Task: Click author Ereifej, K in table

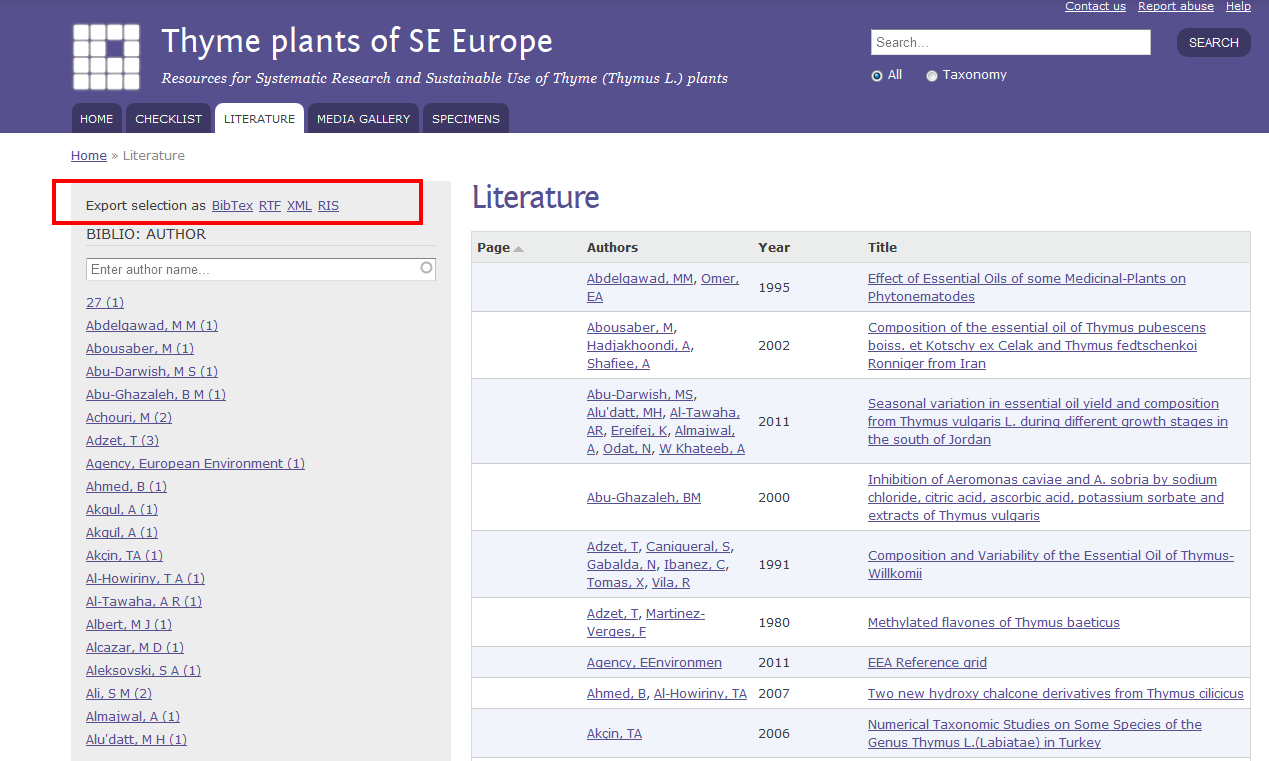Action: click(x=639, y=430)
